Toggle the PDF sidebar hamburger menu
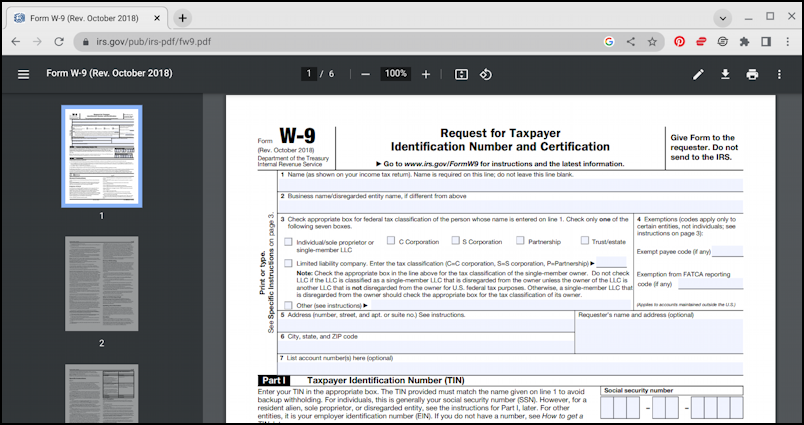This screenshot has height=425, width=804. coord(24,74)
